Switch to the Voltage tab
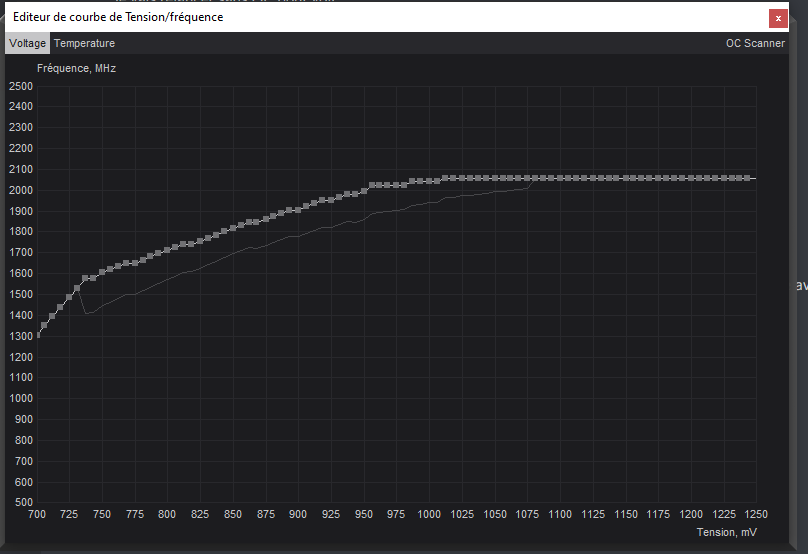This screenshot has width=808, height=554. (x=26, y=43)
